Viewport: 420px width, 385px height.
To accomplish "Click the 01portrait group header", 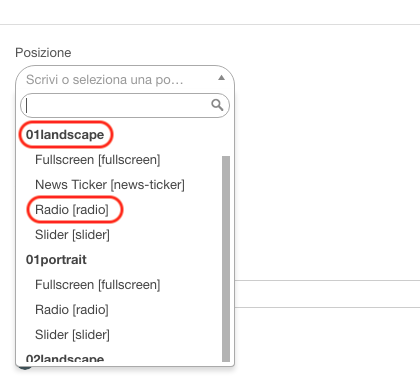I will pos(56,260).
